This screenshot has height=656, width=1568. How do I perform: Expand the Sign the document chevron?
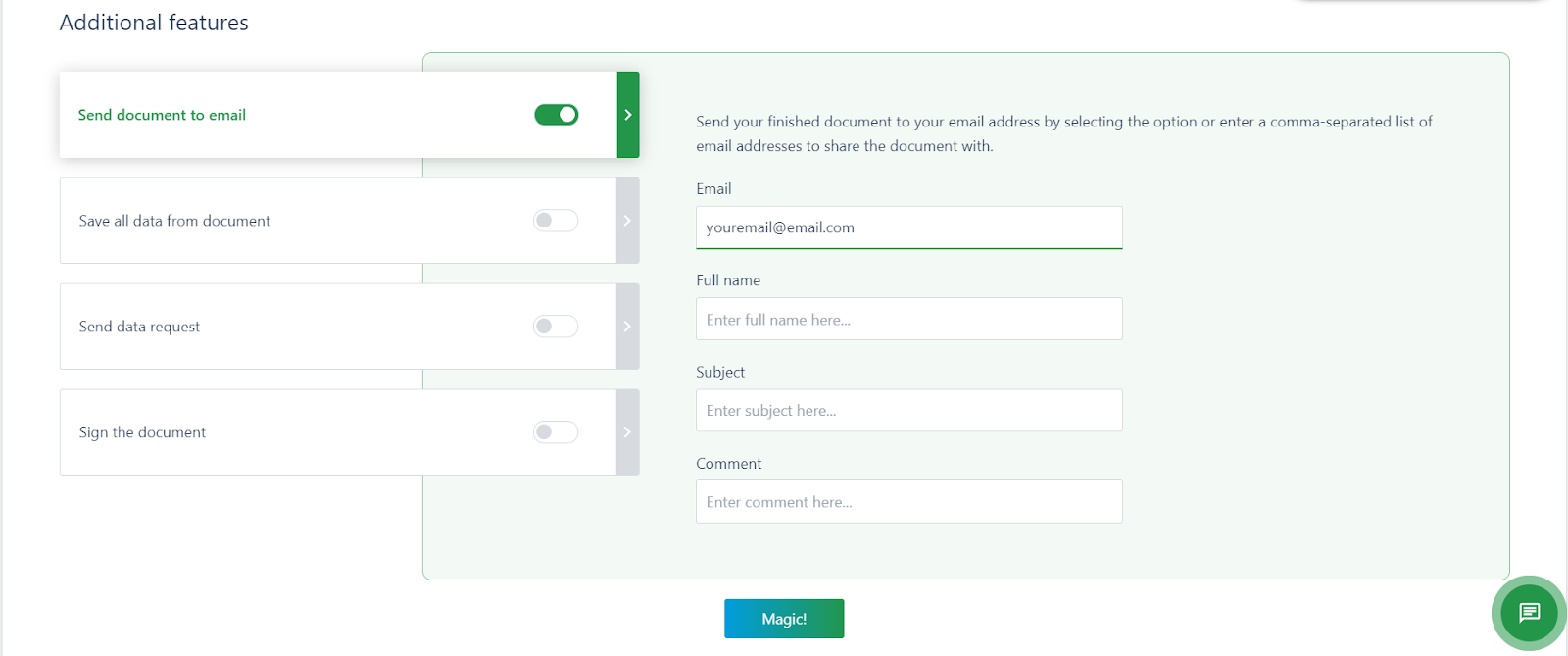click(628, 432)
